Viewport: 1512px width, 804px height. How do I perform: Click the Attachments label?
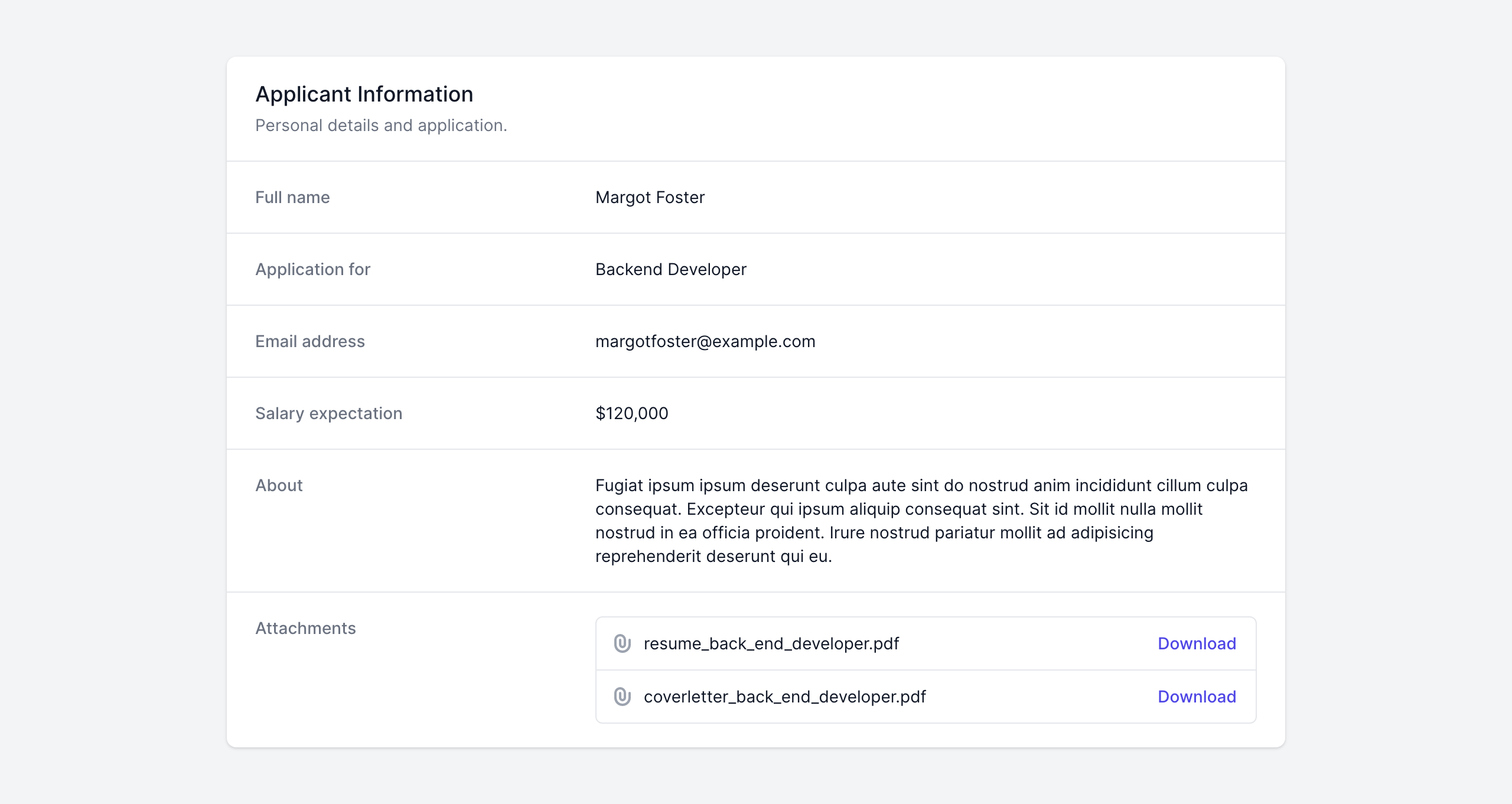click(305, 628)
